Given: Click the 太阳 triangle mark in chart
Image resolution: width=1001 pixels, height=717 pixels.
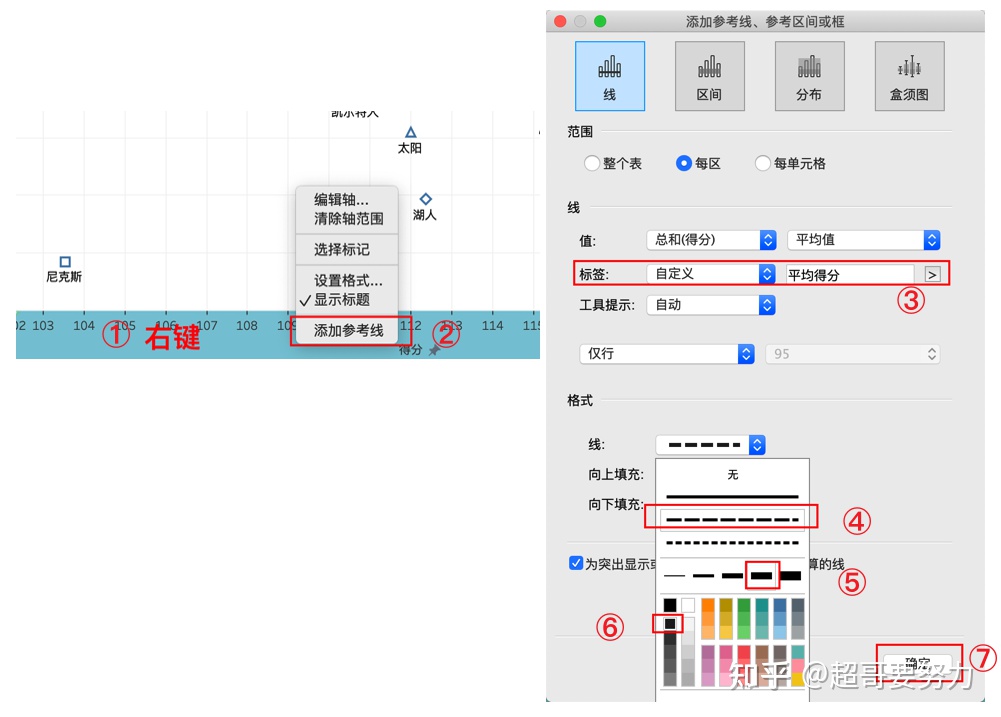Looking at the screenshot, I should pyautogui.click(x=410, y=132).
